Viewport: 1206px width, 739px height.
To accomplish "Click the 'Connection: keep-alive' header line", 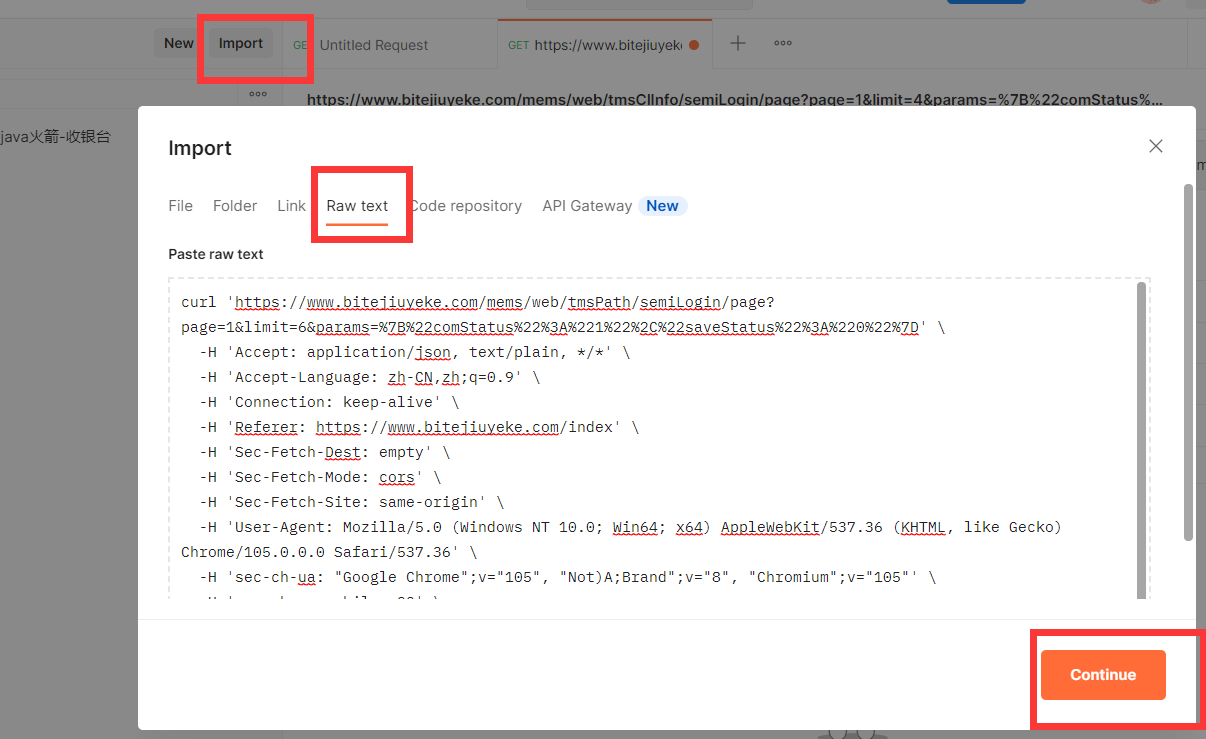I will point(330,402).
